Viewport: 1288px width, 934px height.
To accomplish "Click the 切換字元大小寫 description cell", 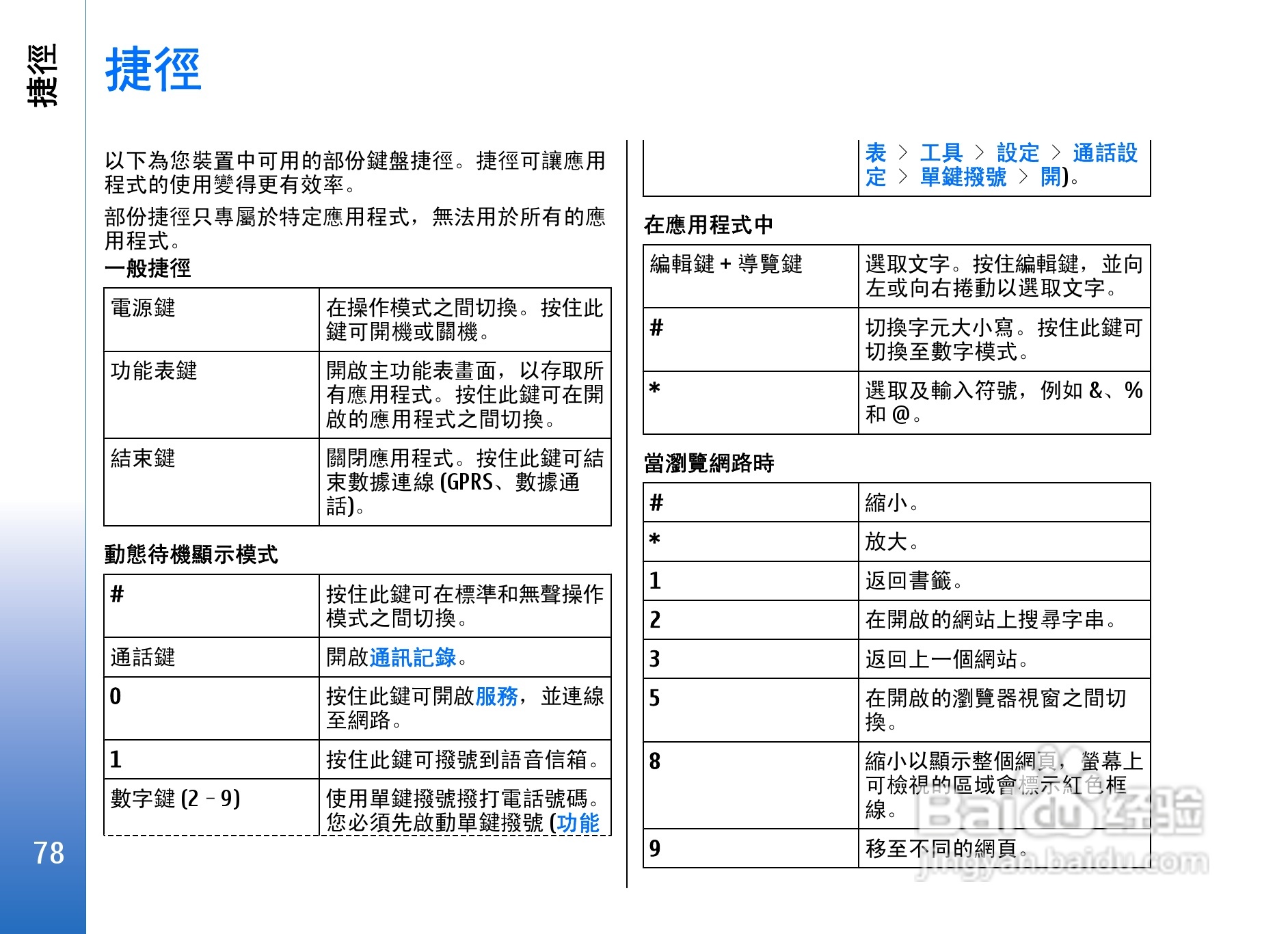I will pyautogui.click(x=1004, y=340).
